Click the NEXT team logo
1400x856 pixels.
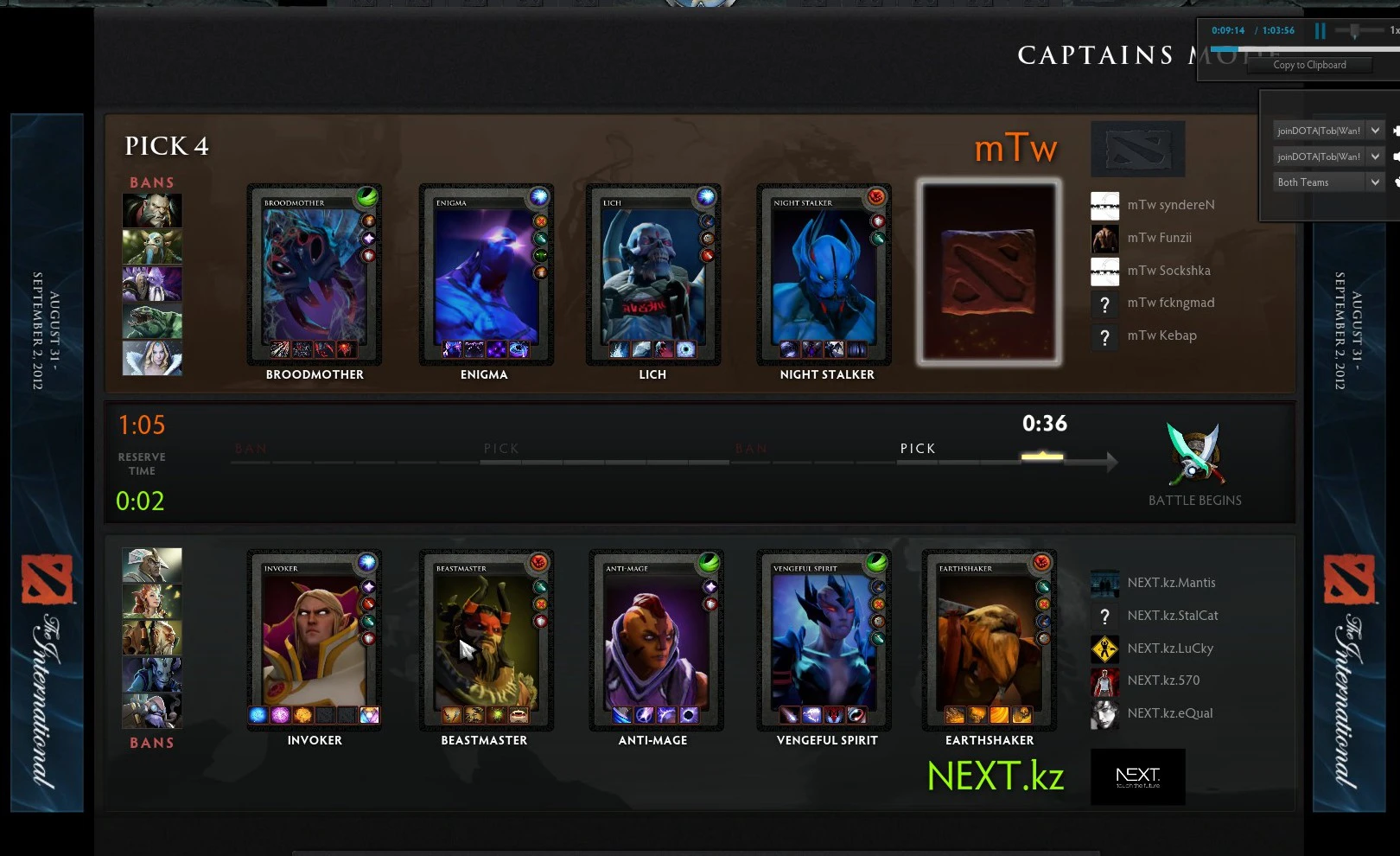(x=1137, y=776)
